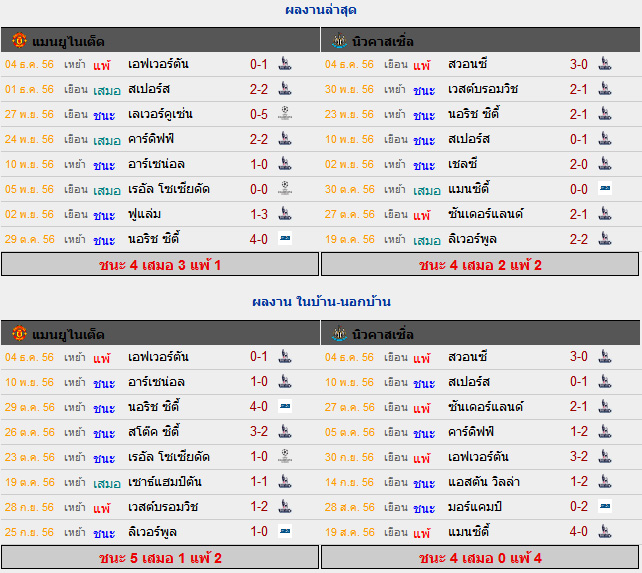Click league icon in คาร์ดิฟฟ์ 2-2 row
Image resolution: width=642 pixels, height=573 pixels.
coord(285,138)
